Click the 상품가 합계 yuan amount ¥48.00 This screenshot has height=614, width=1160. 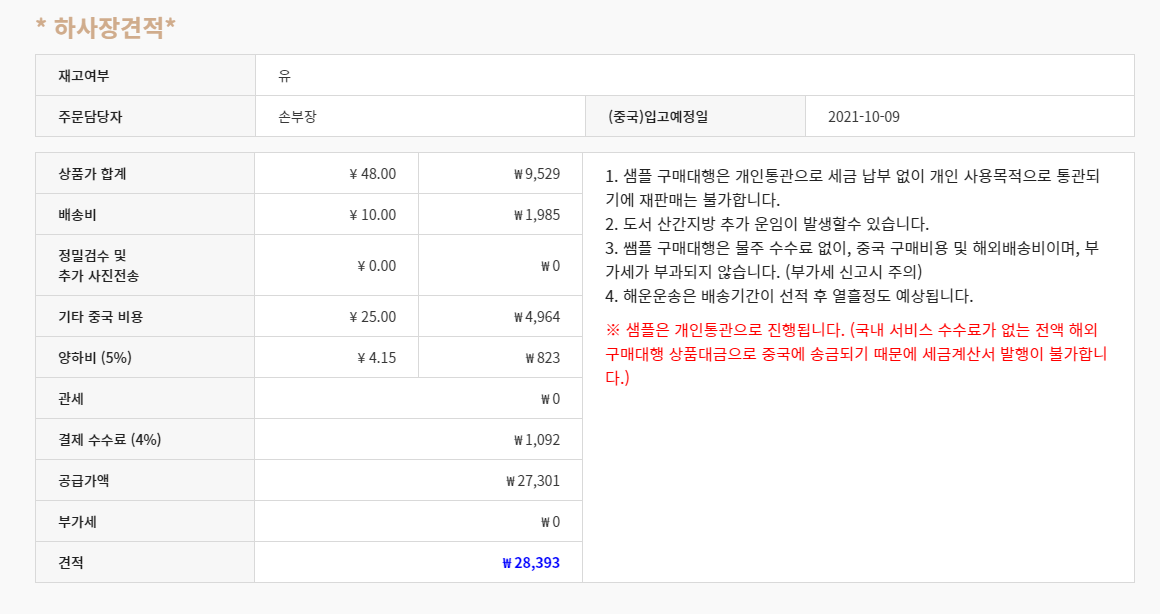372,174
